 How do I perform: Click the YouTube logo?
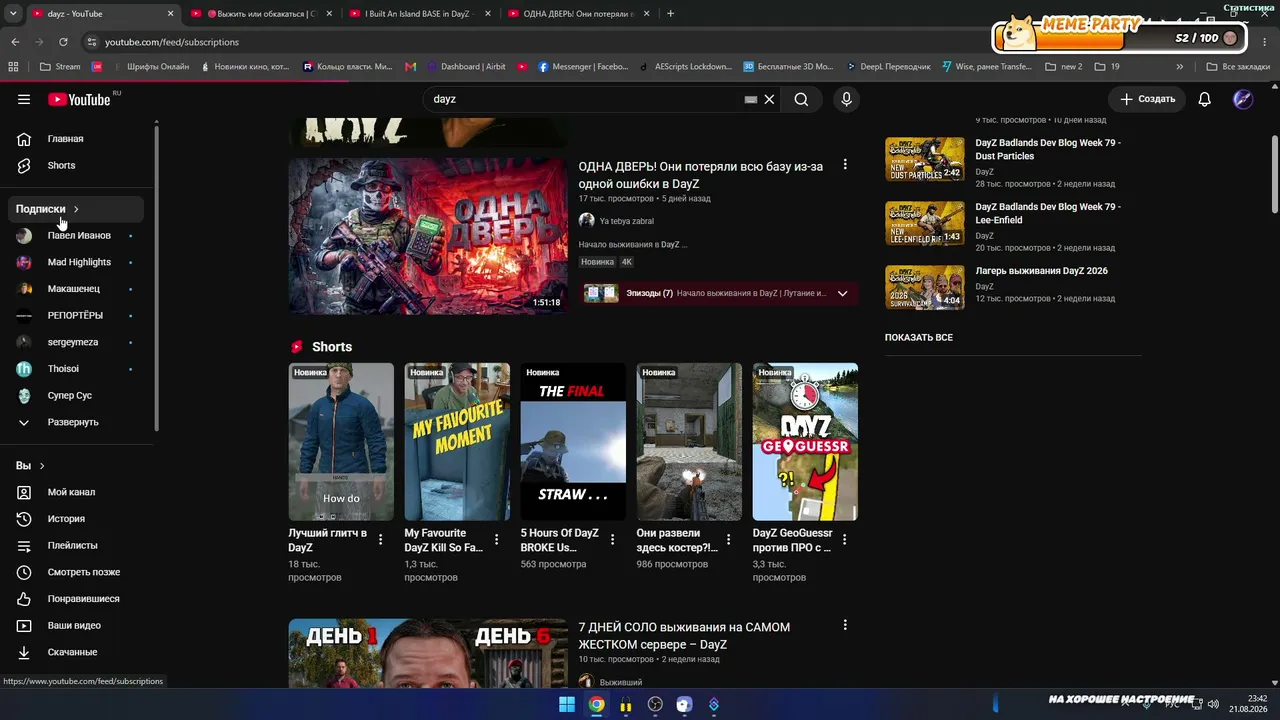(x=79, y=99)
